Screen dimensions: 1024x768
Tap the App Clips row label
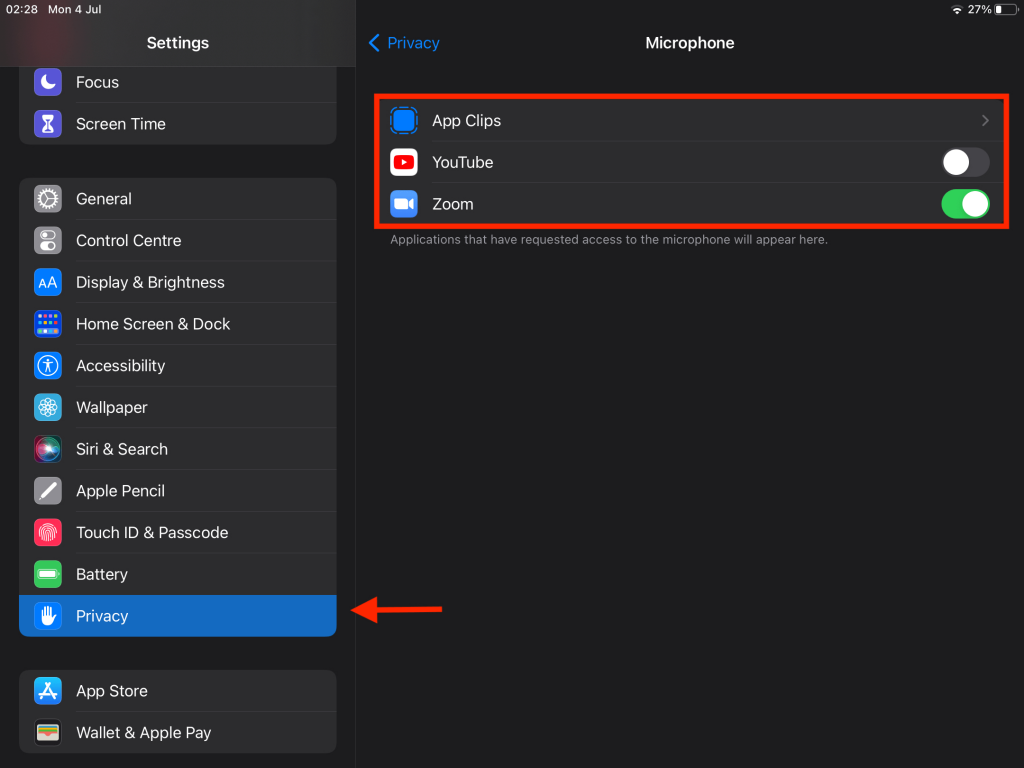(466, 121)
